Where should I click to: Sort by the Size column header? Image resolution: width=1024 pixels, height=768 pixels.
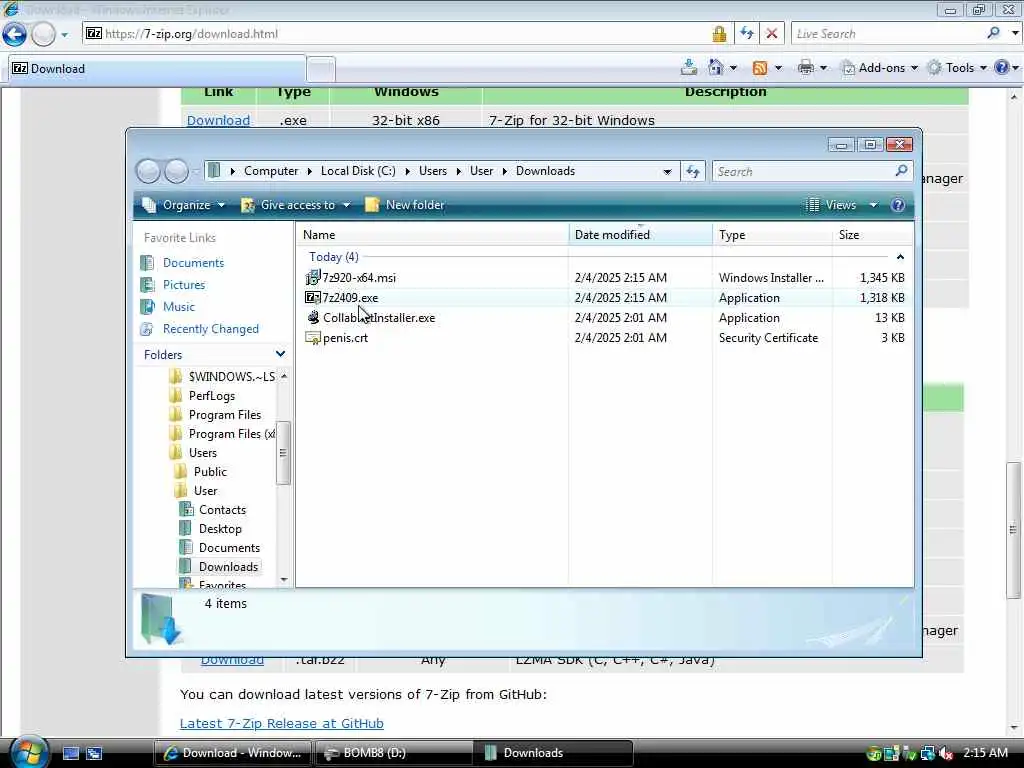(x=872, y=235)
